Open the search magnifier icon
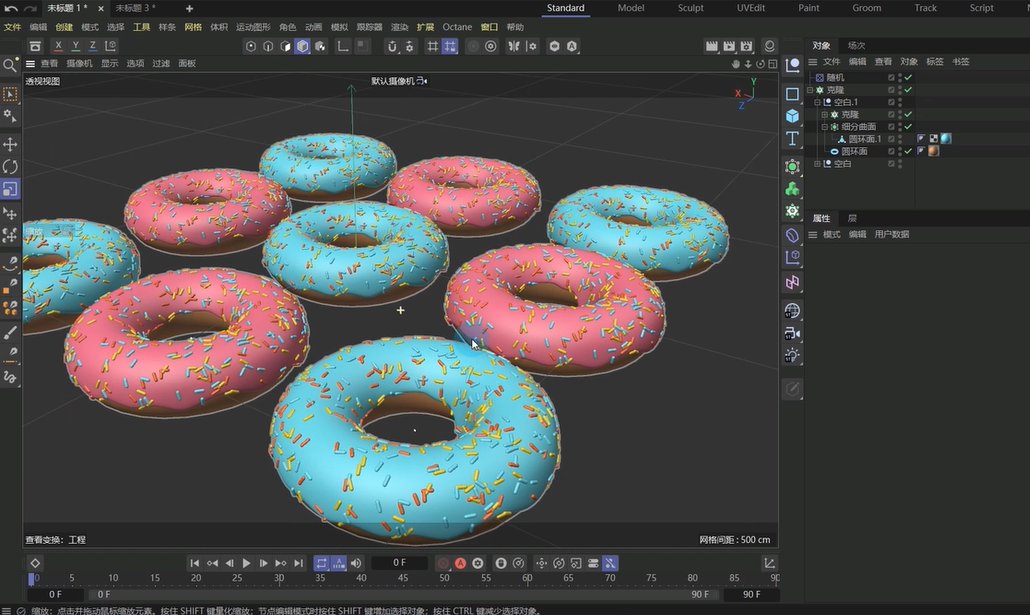 (10, 65)
